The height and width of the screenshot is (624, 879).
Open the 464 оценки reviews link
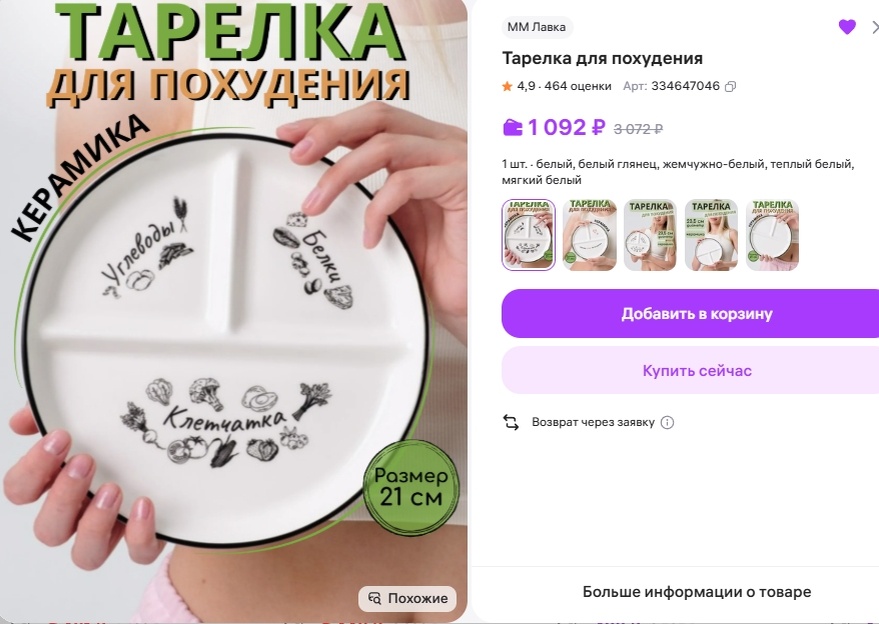click(x=577, y=86)
